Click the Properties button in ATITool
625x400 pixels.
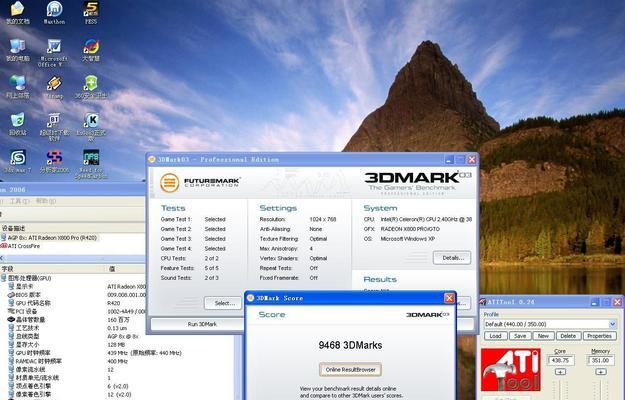point(599,336)
